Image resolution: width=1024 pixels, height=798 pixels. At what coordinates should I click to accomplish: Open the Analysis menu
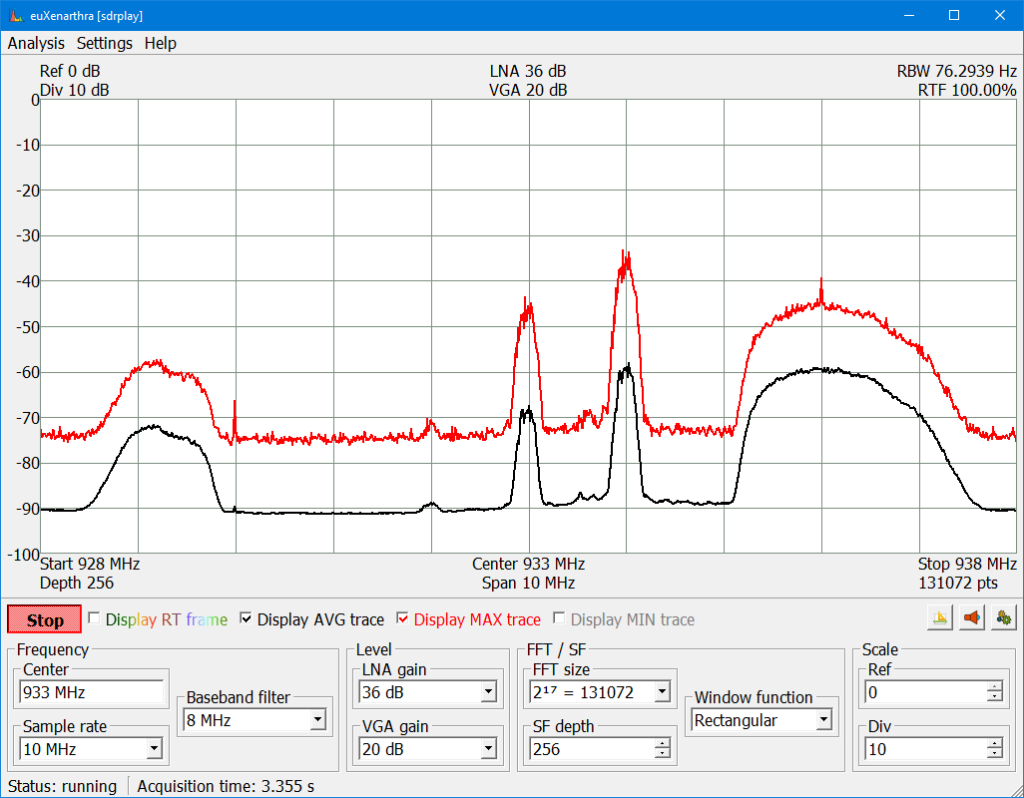point(36,43)
